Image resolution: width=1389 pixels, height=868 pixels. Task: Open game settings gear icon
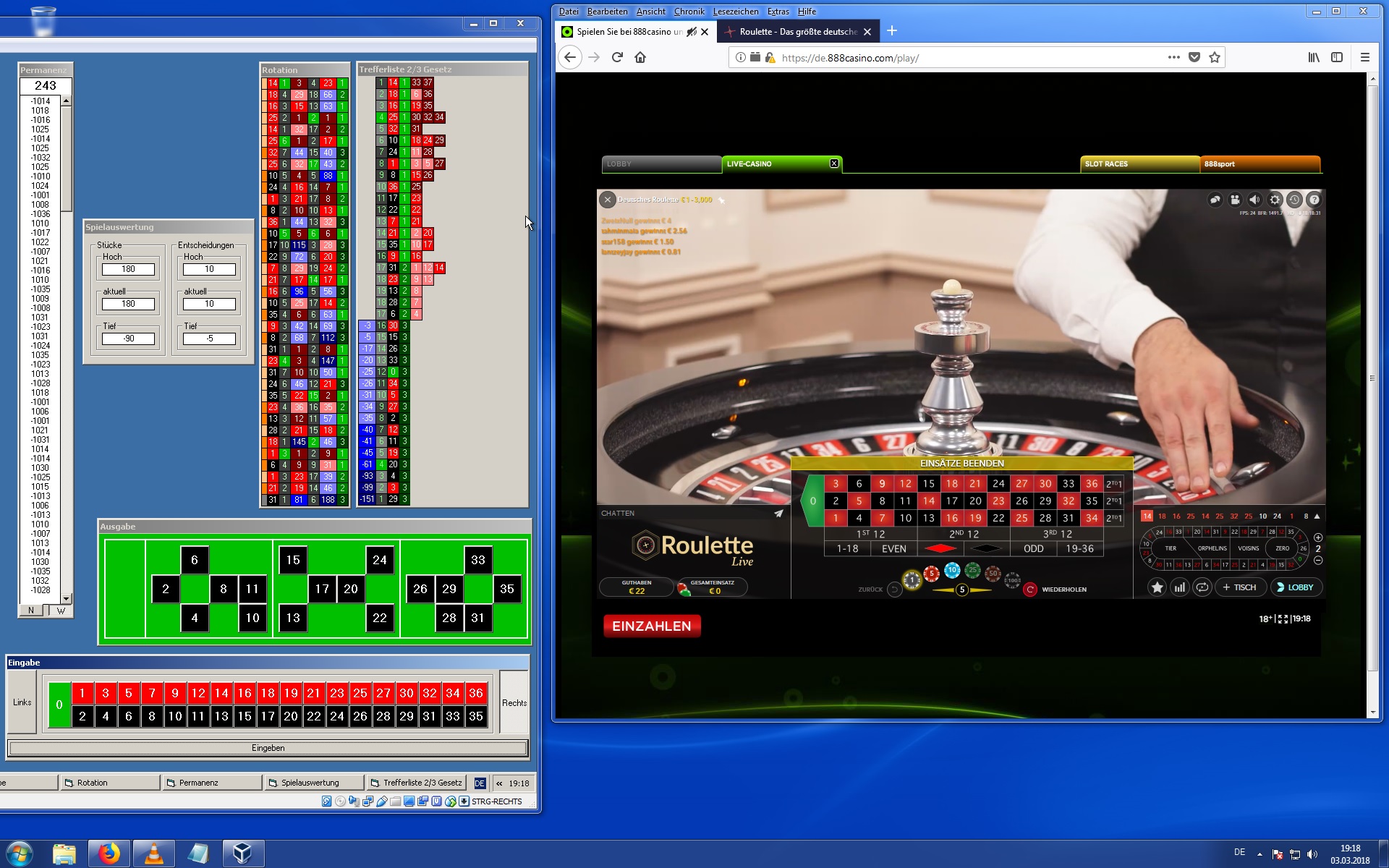[1275, 200]
